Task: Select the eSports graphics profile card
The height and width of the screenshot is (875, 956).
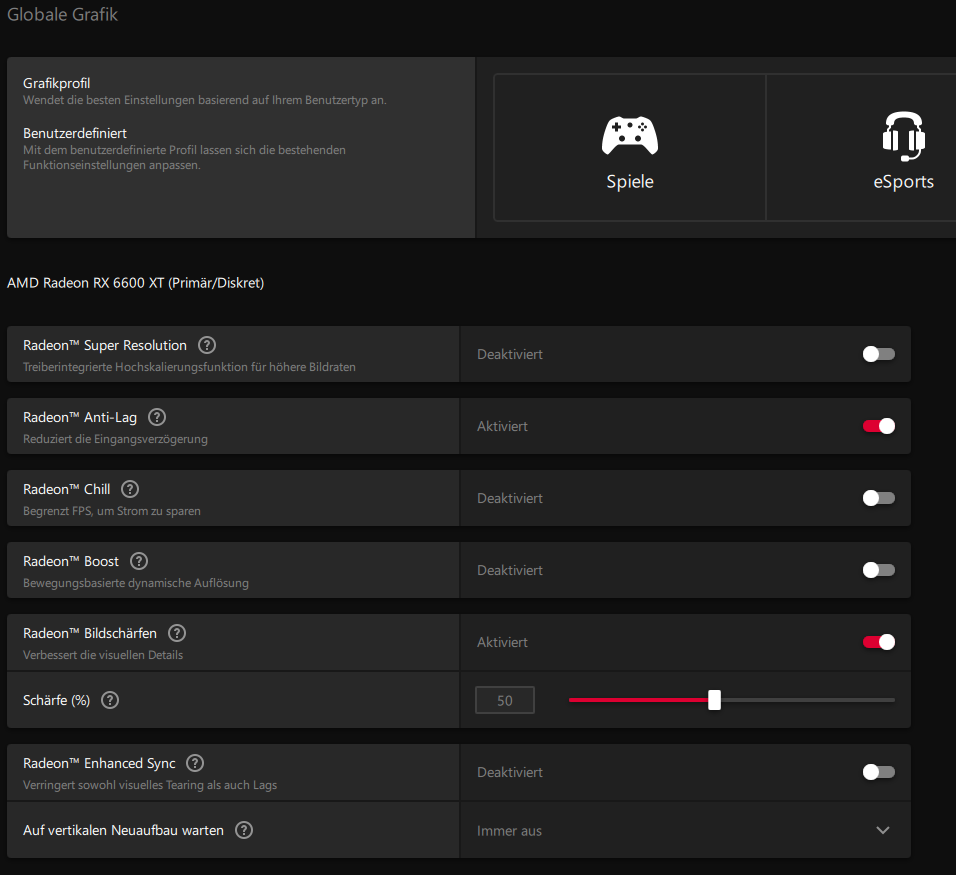Action: (861, 147)
